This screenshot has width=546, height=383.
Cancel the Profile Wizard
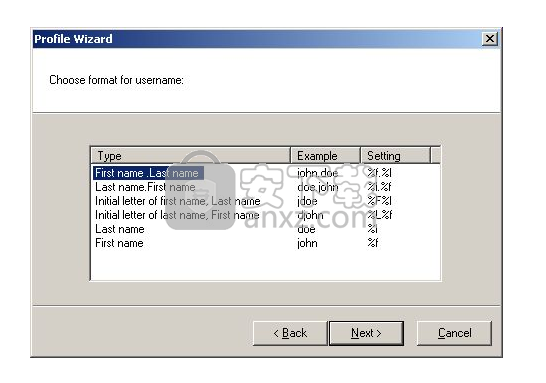click(x=454, y=333)
